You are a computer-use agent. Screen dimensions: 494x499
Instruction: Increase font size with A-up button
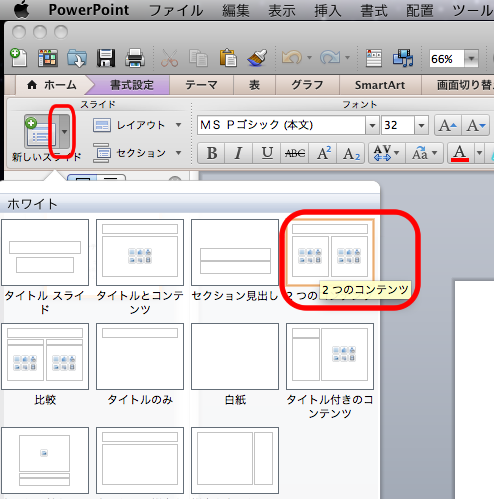tap(448, 126)
